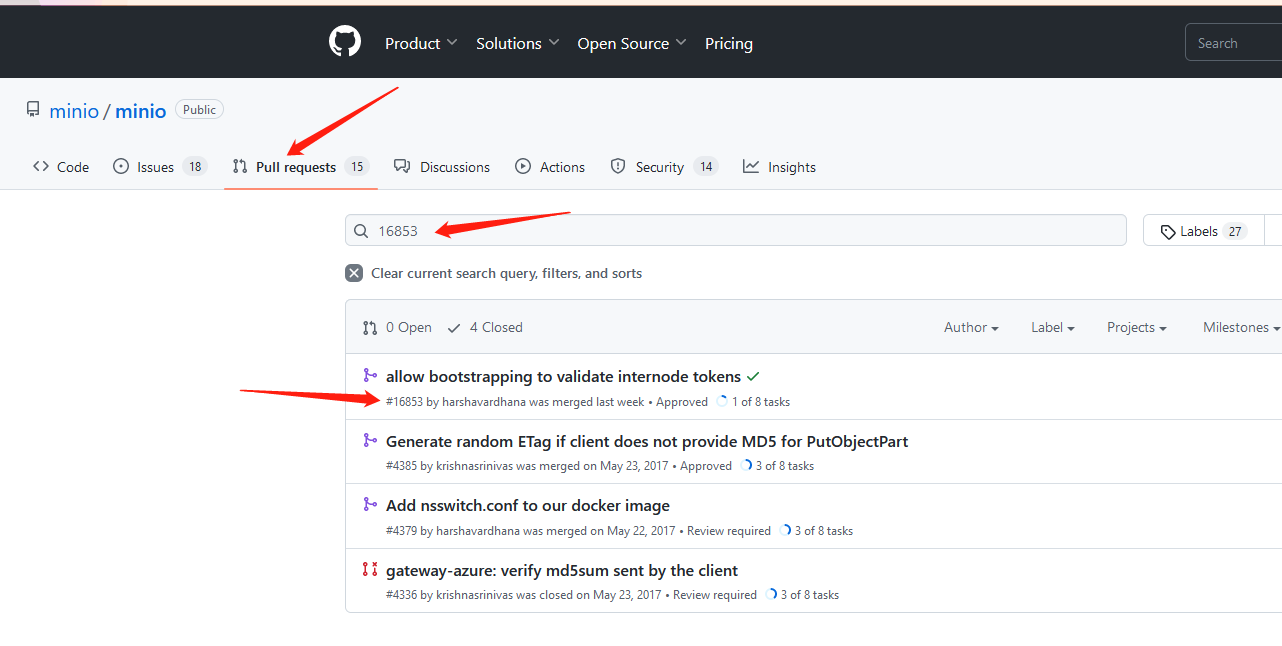The height and width of the screenshot is (646, 1282).
Task: Open the Milestones filter dropdown
Action: click(x=1242, y=327)
